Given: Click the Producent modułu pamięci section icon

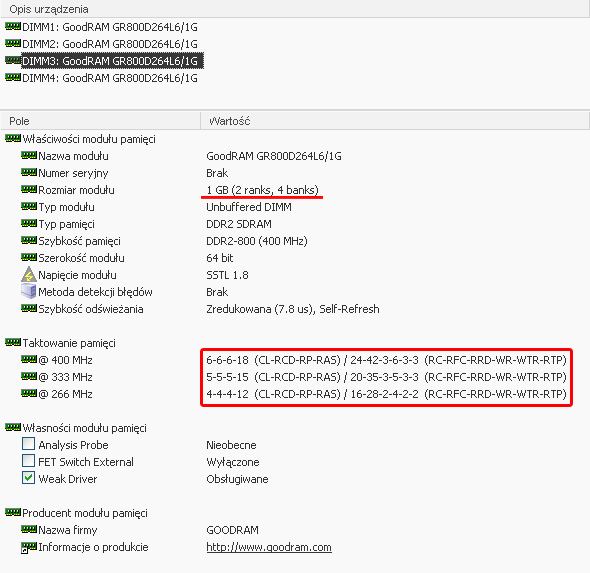Looking at the screenshot, I should (13, 512).
